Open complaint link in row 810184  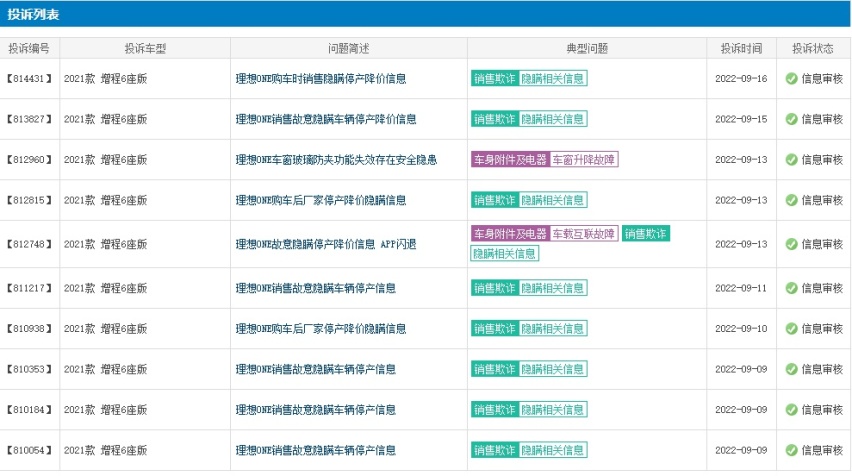pos(316,410)
